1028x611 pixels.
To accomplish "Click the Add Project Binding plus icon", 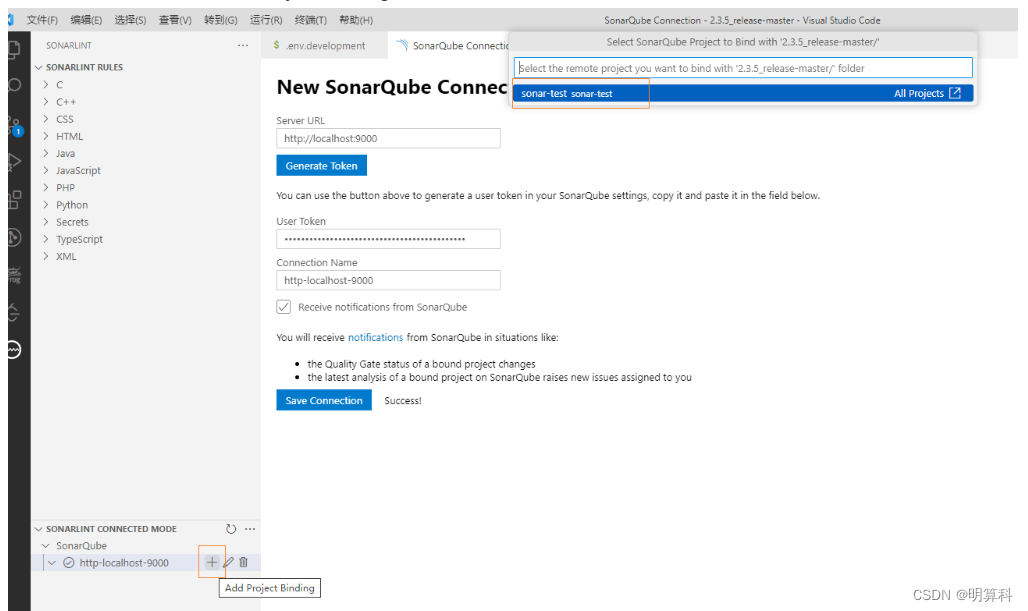I will point(212,562).
